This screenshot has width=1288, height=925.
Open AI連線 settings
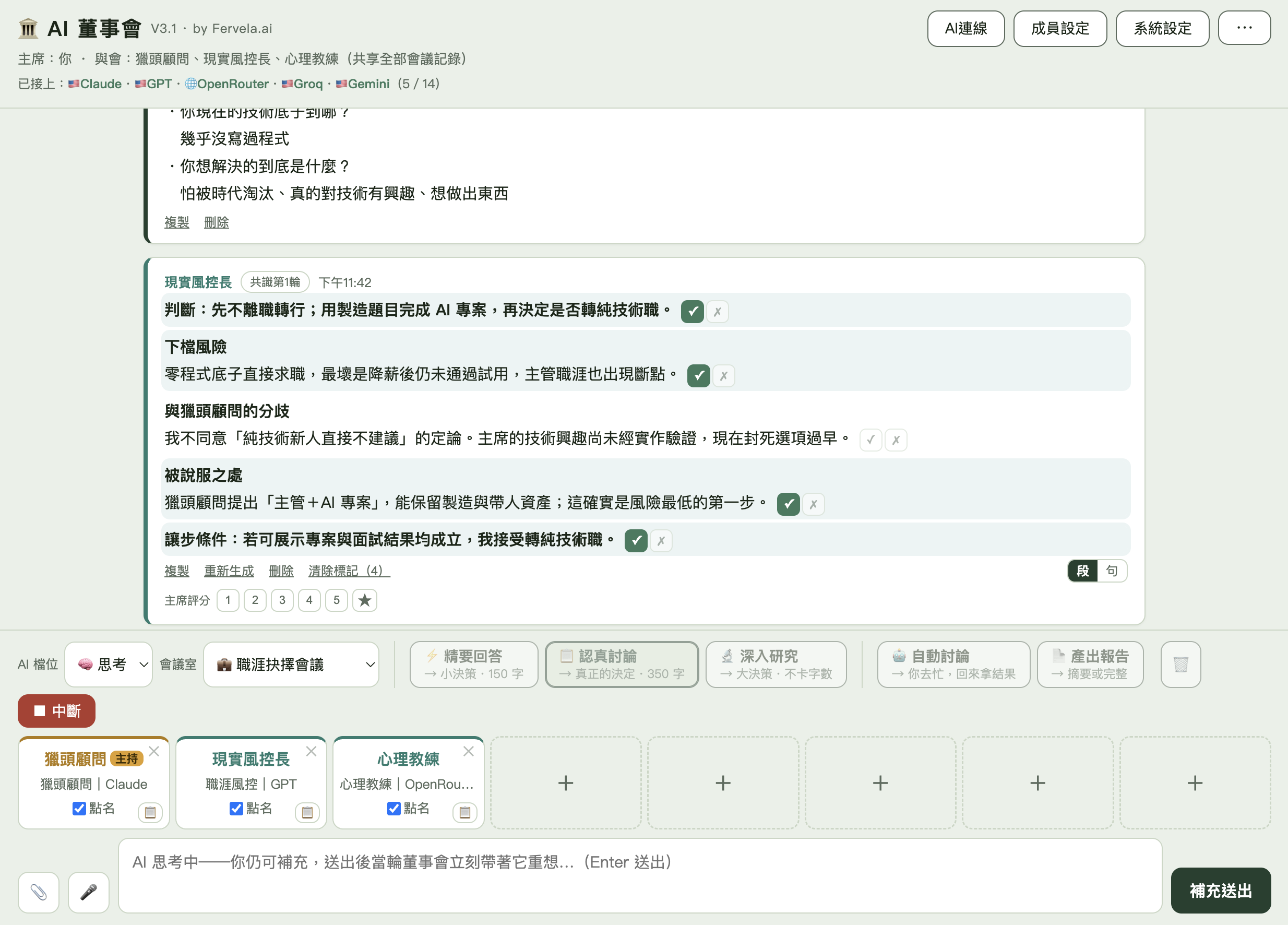pos(966,28)
